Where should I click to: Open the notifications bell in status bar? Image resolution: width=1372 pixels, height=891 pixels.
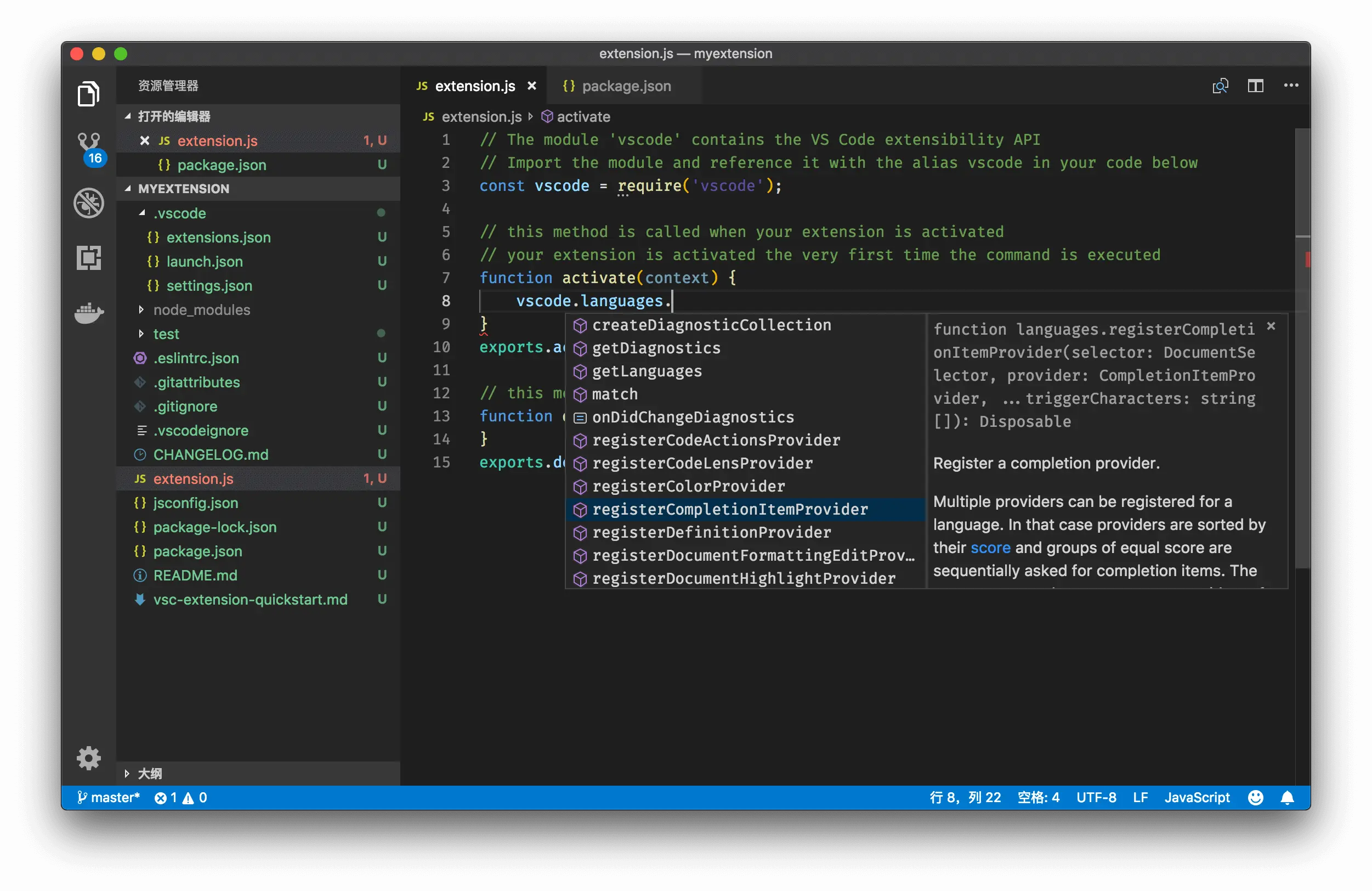click(x=1287, y=798)
